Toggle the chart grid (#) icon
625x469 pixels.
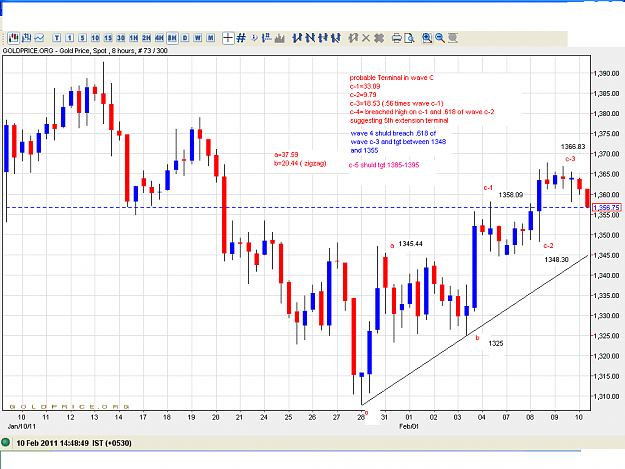coord(241,38)
